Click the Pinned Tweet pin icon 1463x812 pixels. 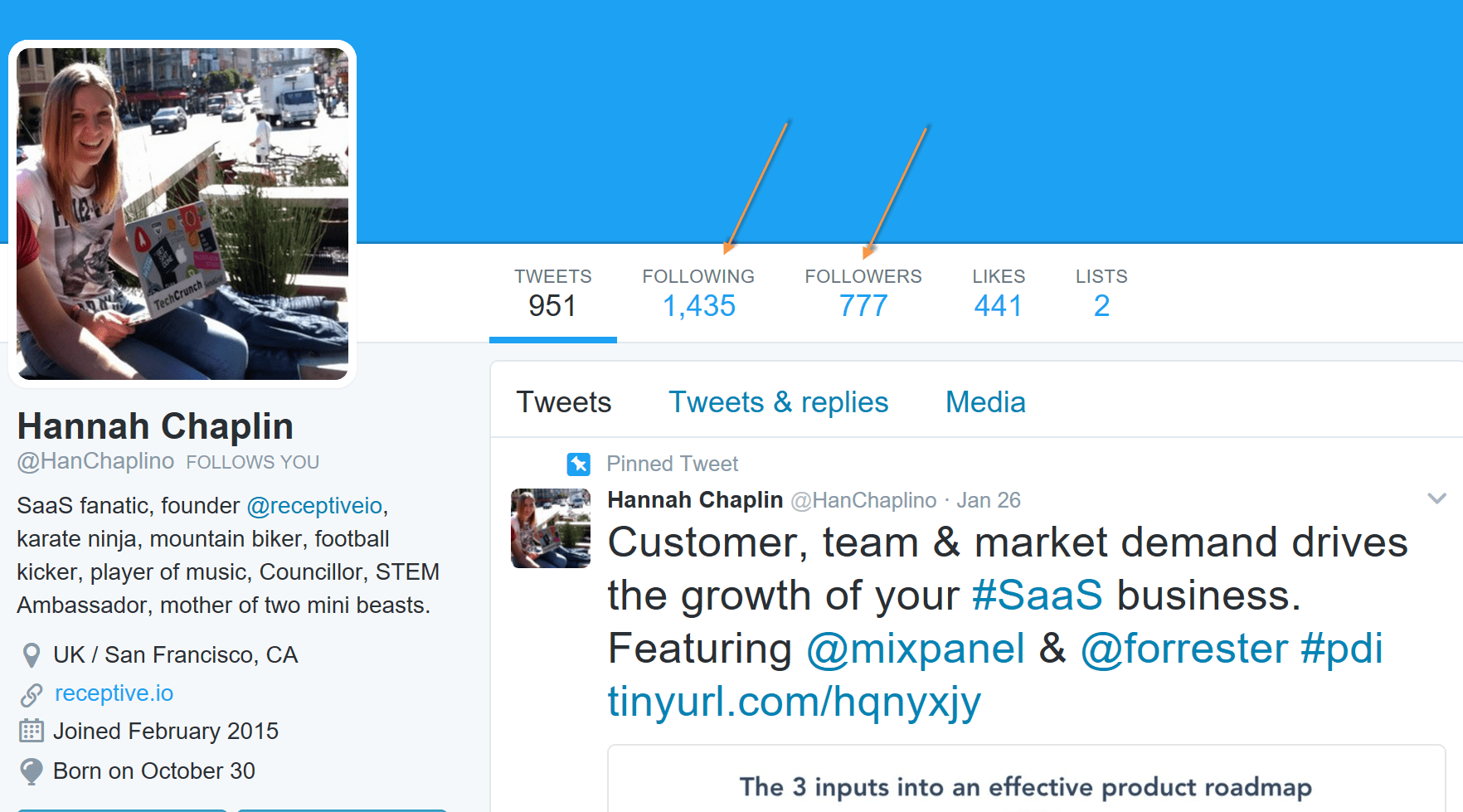579,464
